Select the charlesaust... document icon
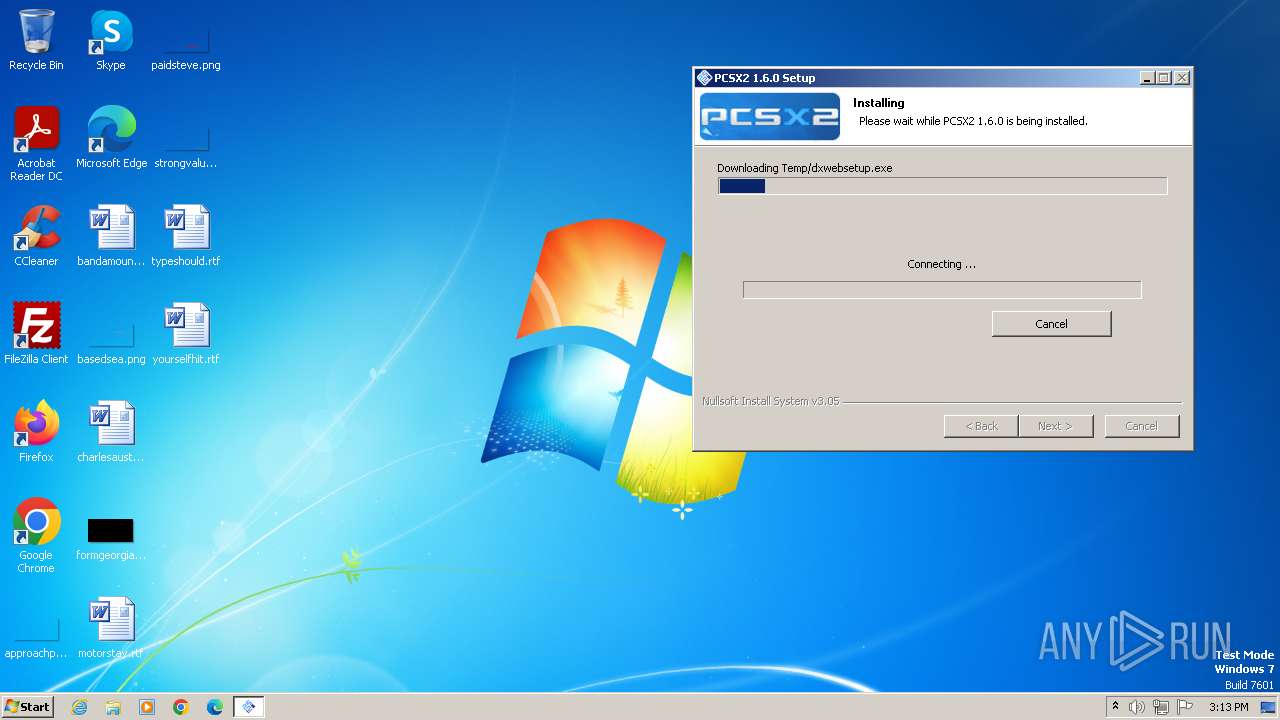This screenshot has width=1280, height=720. pos(111,432)
